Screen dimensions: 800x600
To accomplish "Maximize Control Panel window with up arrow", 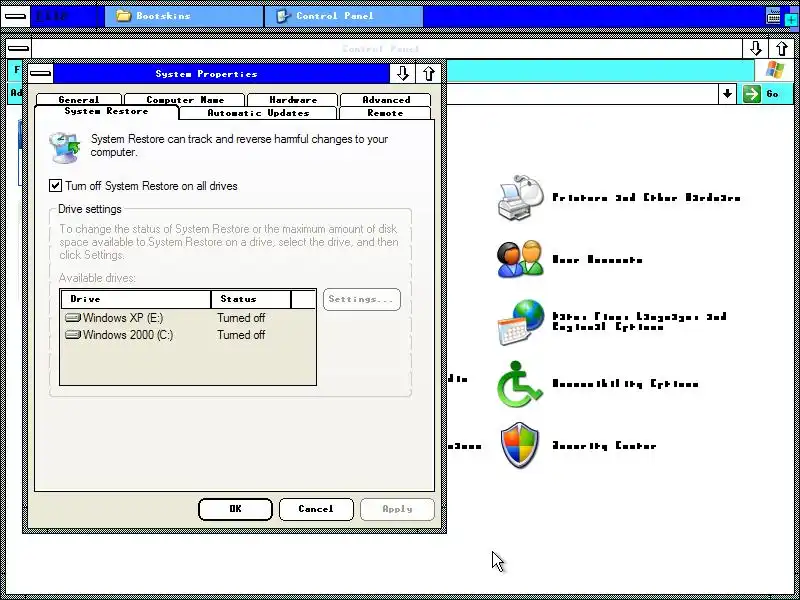I will click(782, 49).
